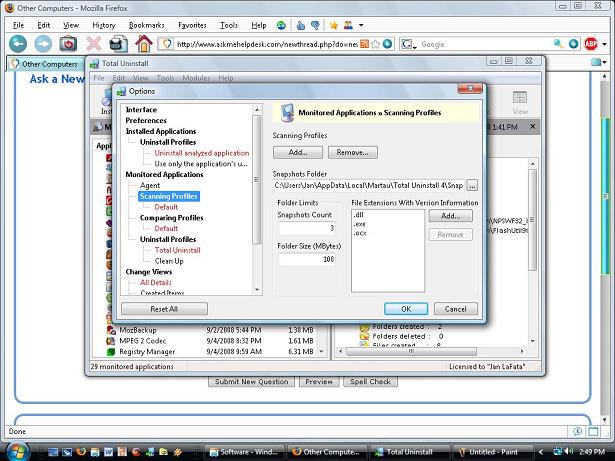This screenshot has width=615, height=461.
Task: Click the red X Stop icon in Firefox
Action: click(93, 44)
